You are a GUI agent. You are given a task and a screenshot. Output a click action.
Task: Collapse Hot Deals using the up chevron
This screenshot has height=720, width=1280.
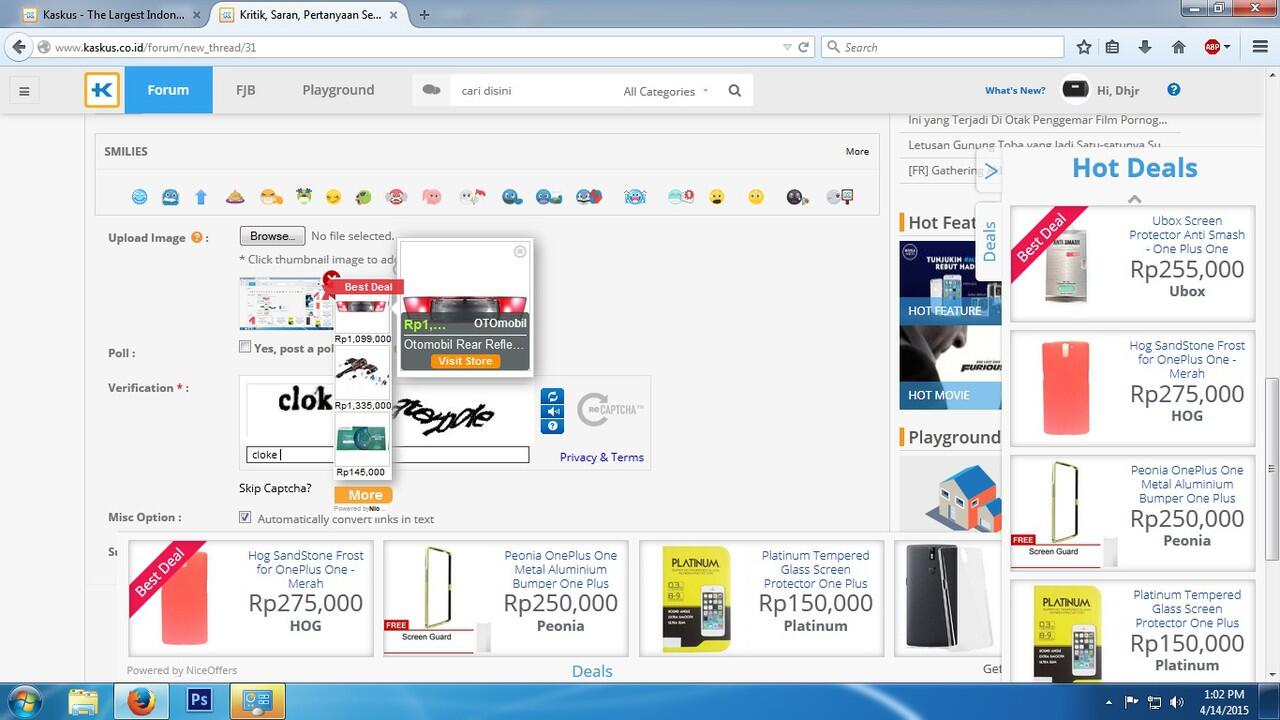[1134, 199]
